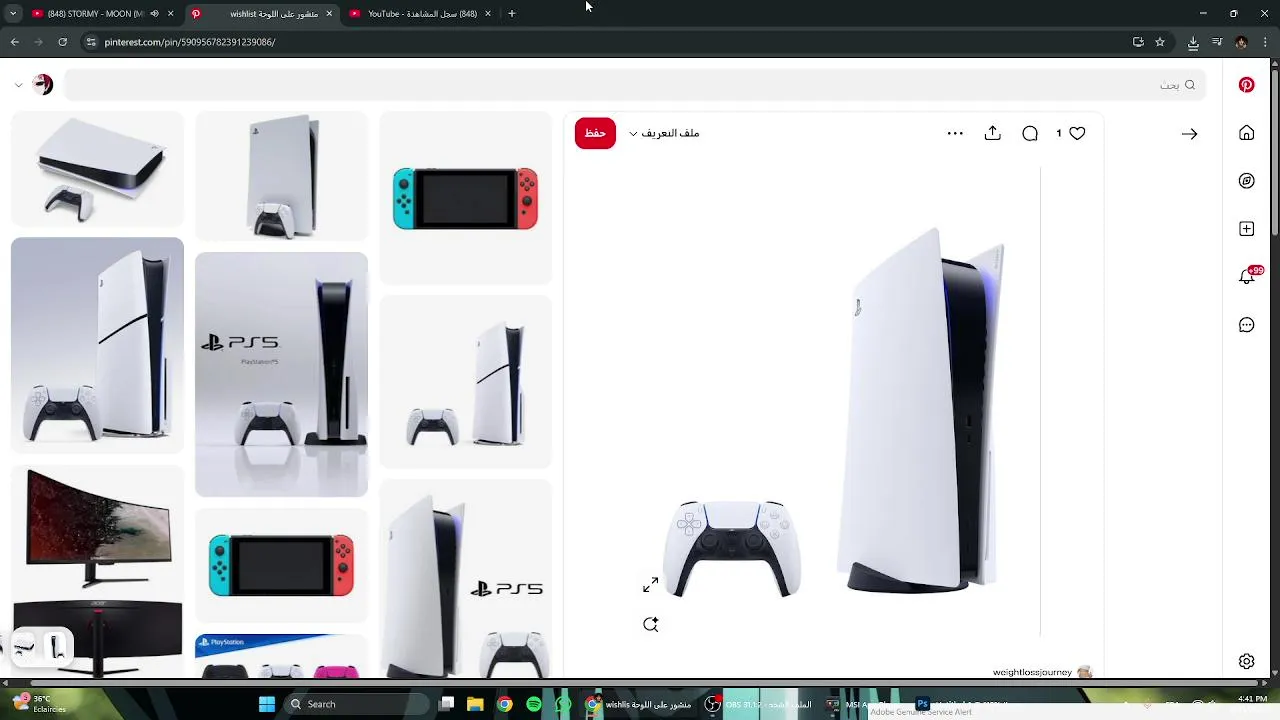The height and width of the screenshot is (720, 1280).
Task: Open notifications bell with 99+ badge
Action: coord(1248,276)
